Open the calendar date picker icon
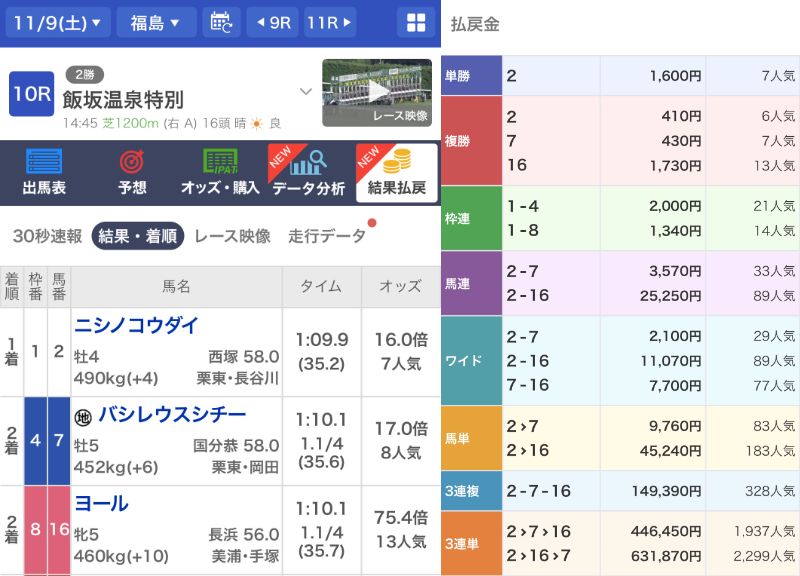 [221, 22]
